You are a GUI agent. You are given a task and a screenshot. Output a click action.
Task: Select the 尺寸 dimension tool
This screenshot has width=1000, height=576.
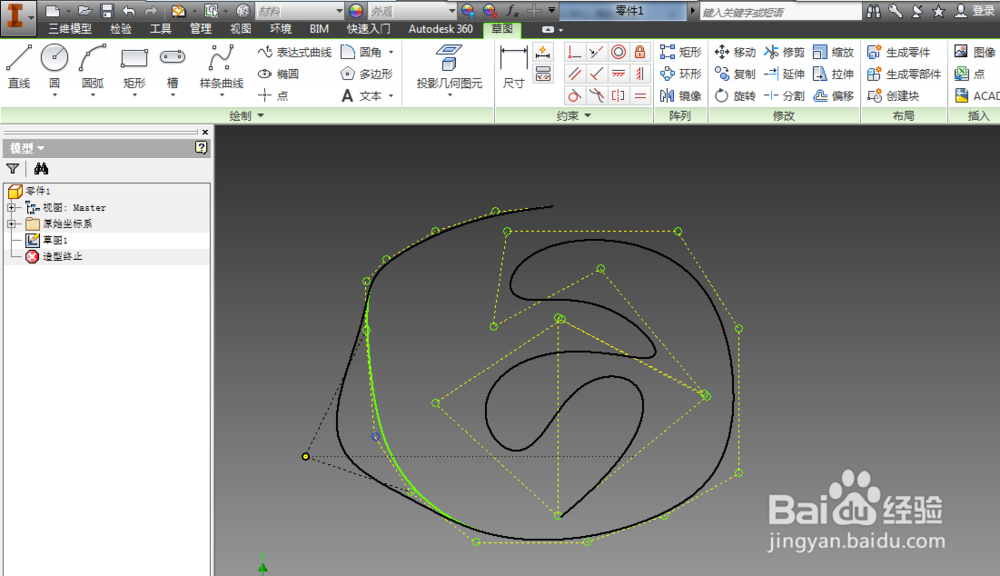(x=513, y=67)
